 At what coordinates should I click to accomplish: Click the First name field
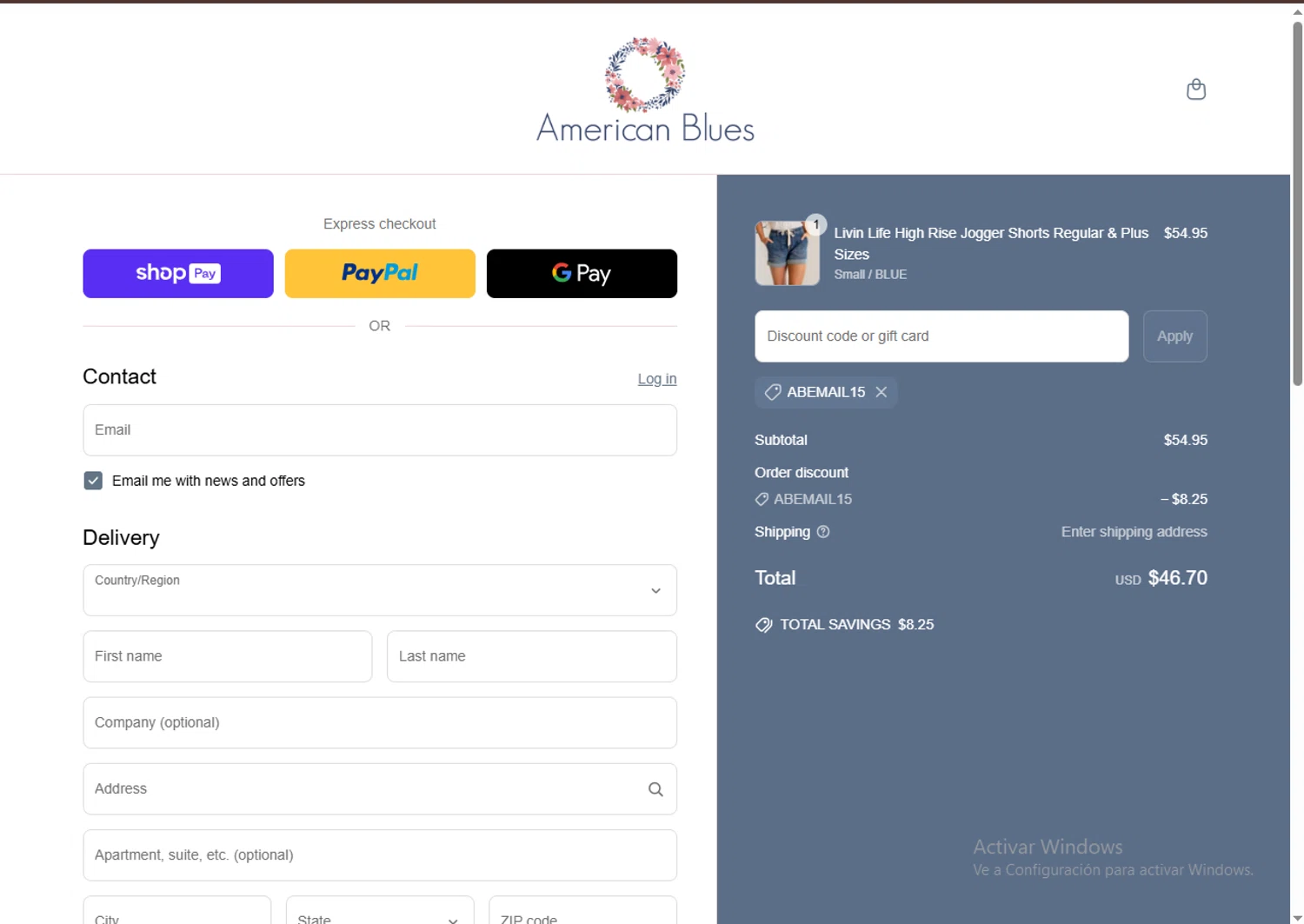point(228,656)
